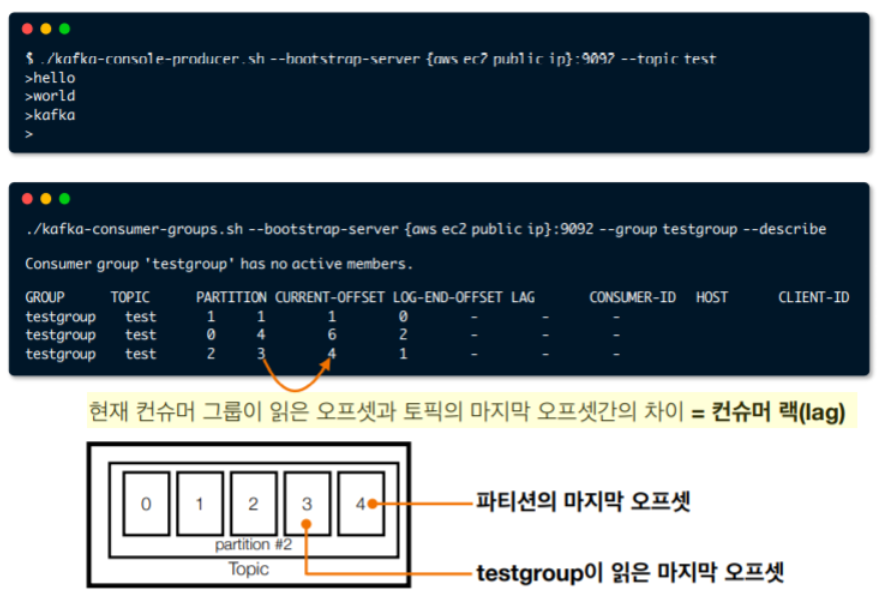Click 'test' topic in the middle table row

(x=141, y=335)
